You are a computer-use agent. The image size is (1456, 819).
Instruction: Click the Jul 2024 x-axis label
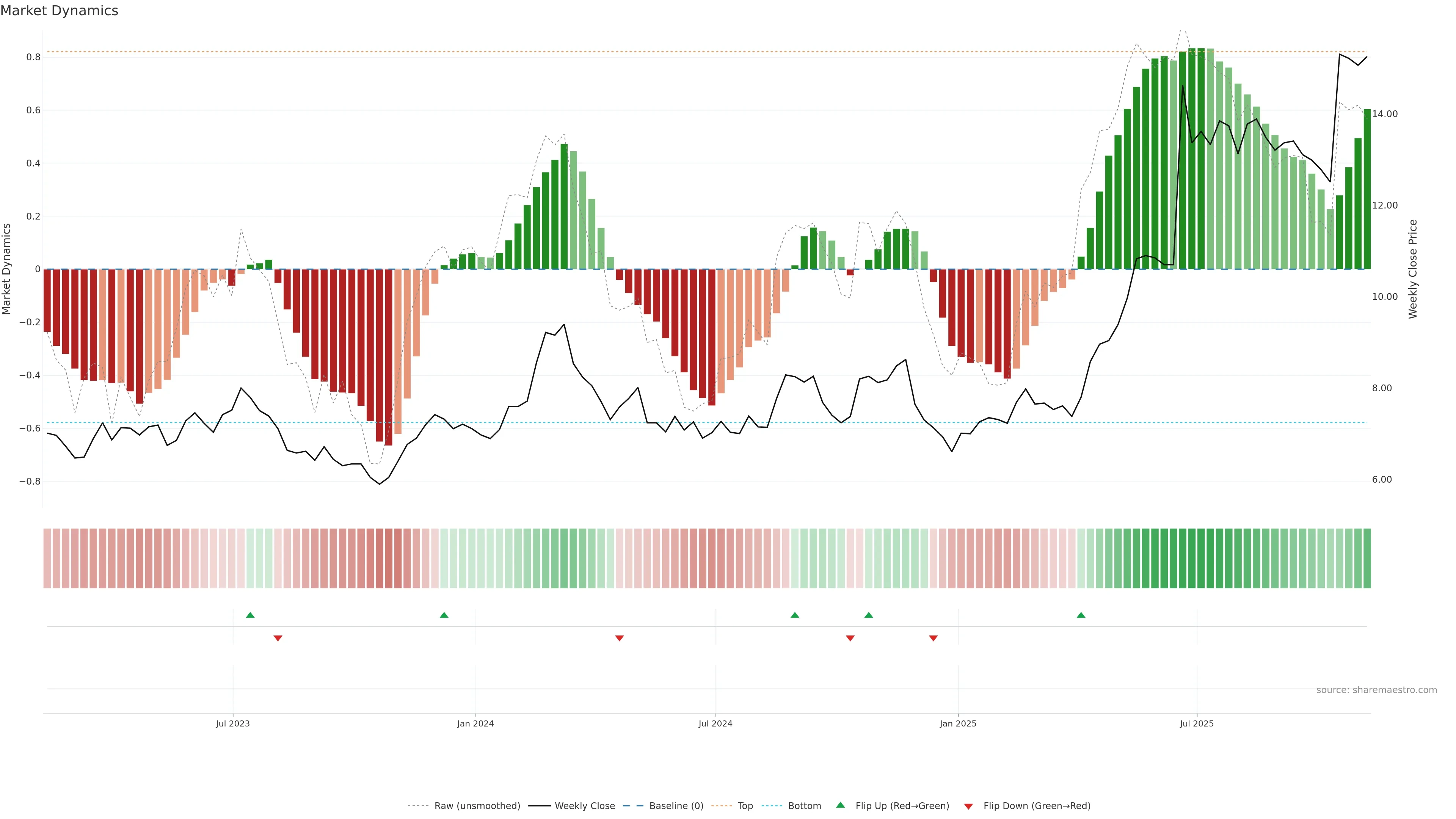click(x=715, y=723)
